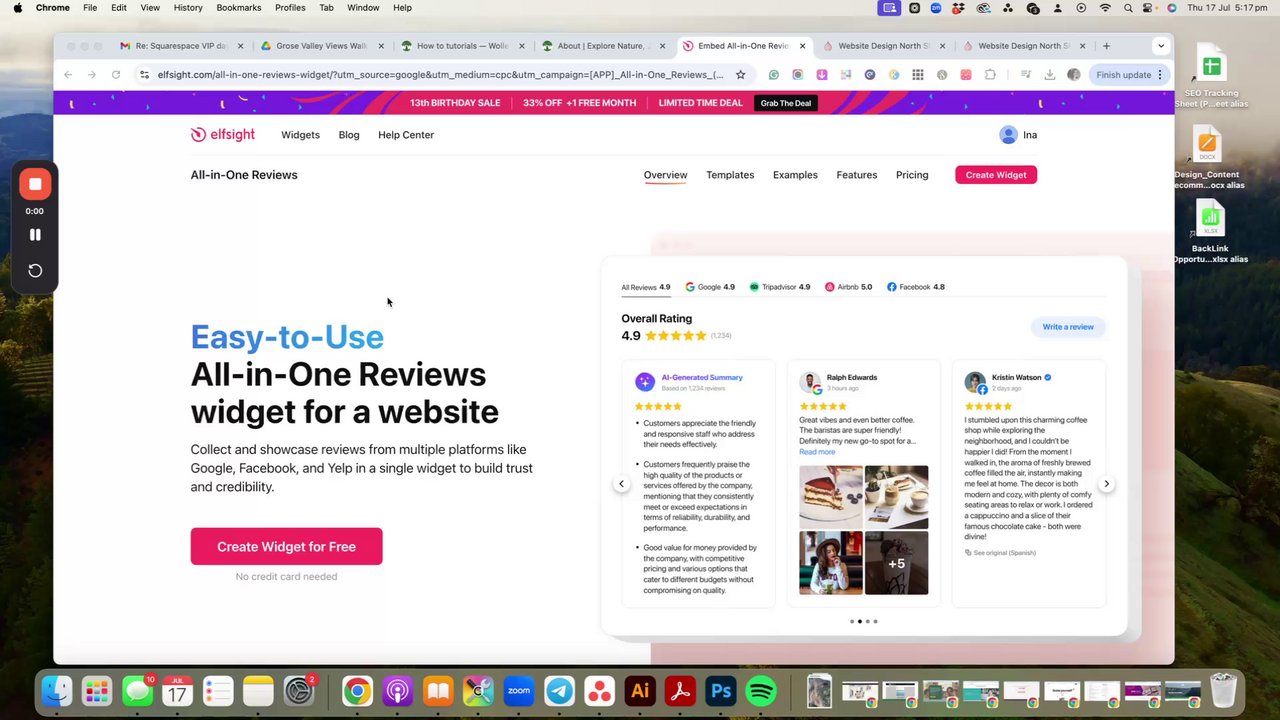Switch to About Explore Nature tab
The image size is (1280, 720).
coord(603,46)
